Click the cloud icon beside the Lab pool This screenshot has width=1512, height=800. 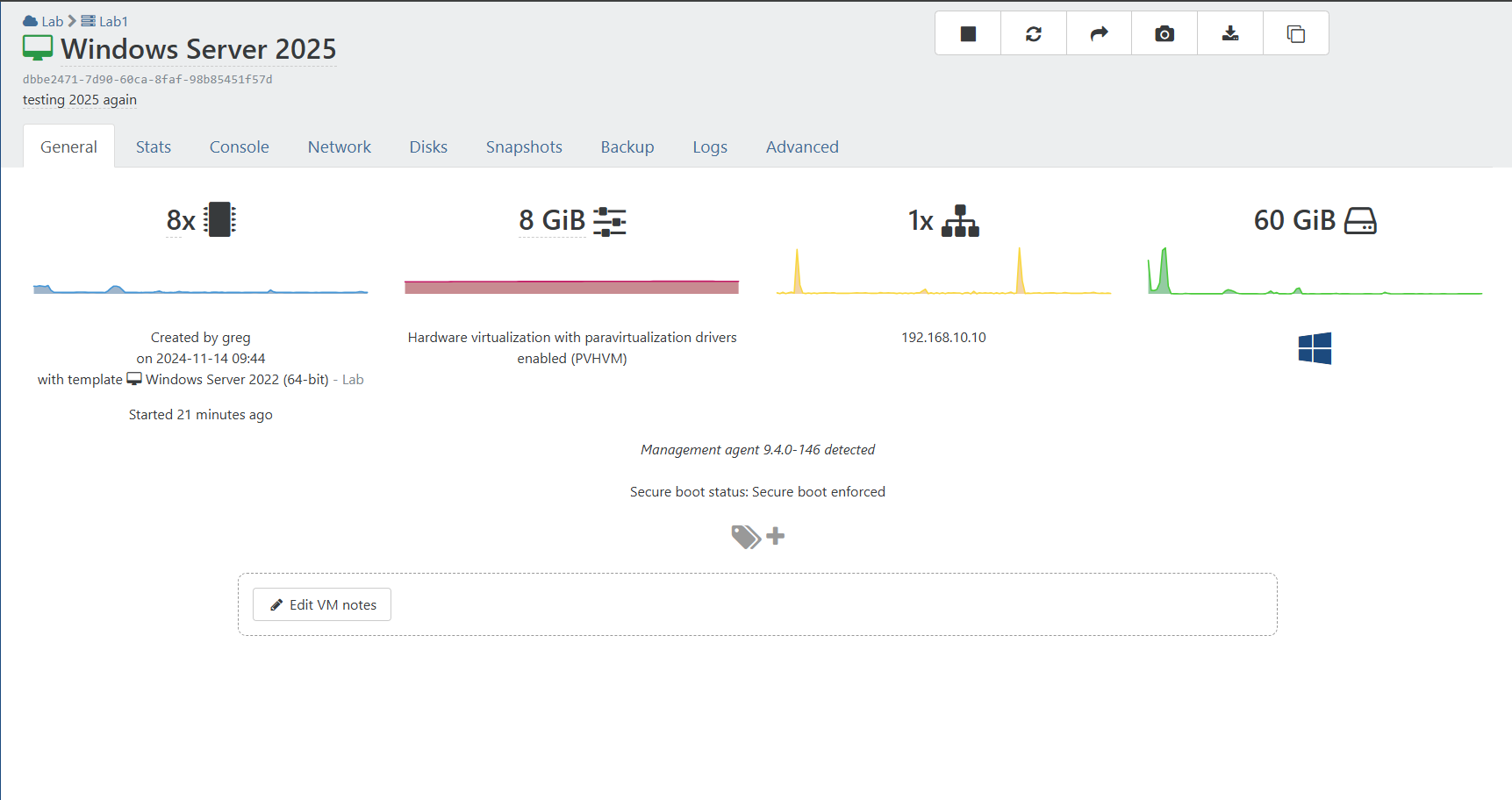coord(31,21)
